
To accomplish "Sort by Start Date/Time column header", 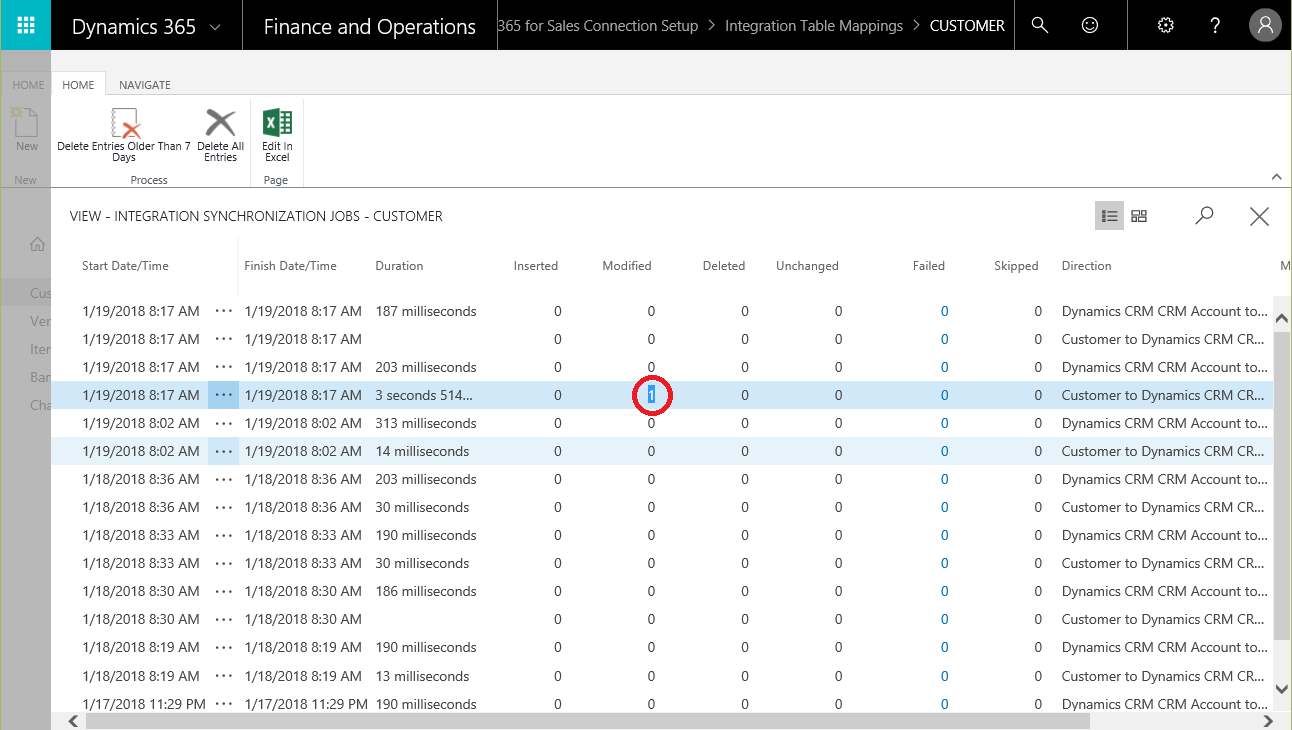I will click(125, 266).
